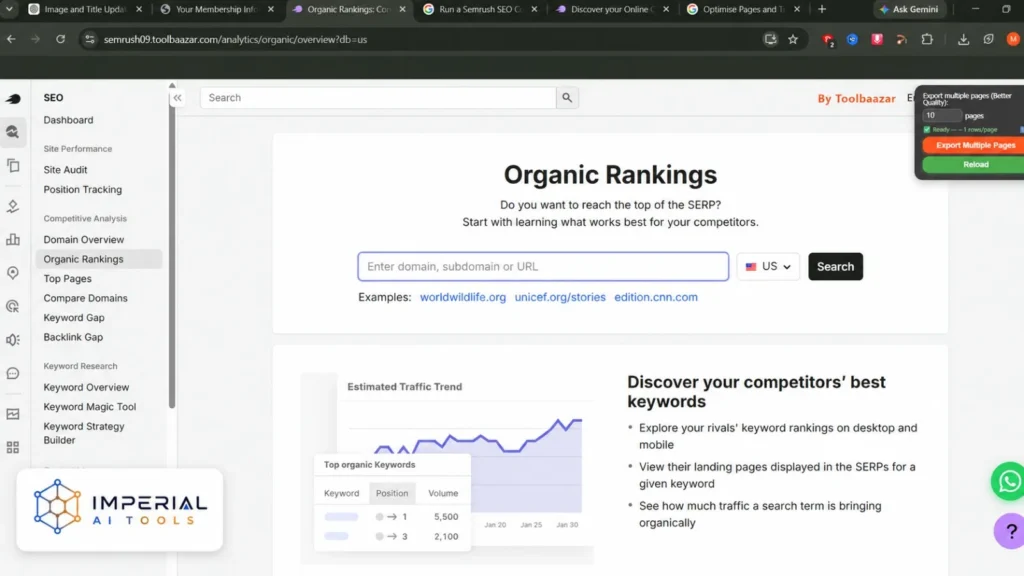Screen dimensions: 1024x576
Task: Switch to Your Membership Info tab
Action: [x=217, y=9]
